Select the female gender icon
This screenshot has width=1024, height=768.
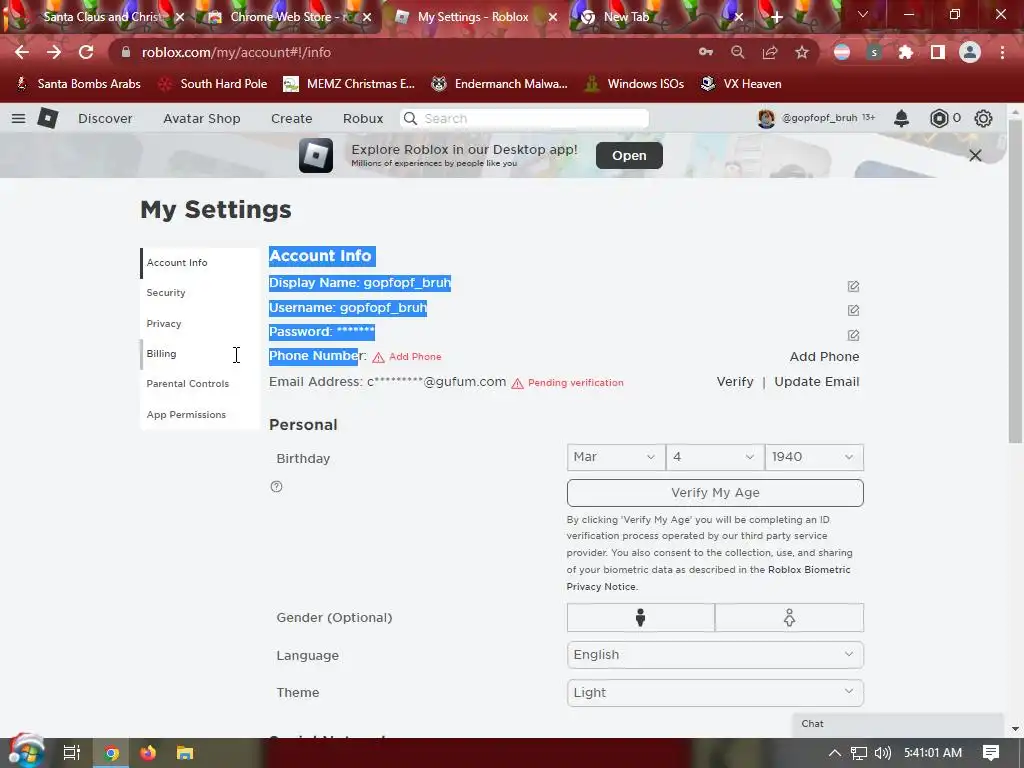click(790, 618)
